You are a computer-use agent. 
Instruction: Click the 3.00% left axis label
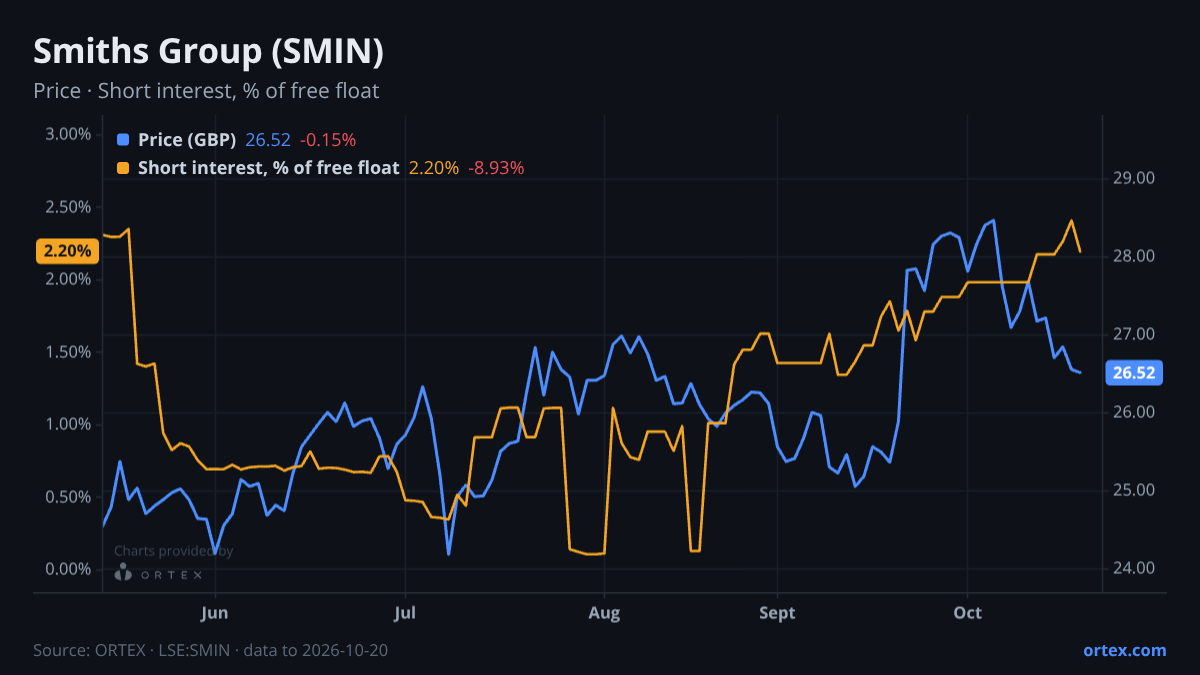[x=69, y=134]
